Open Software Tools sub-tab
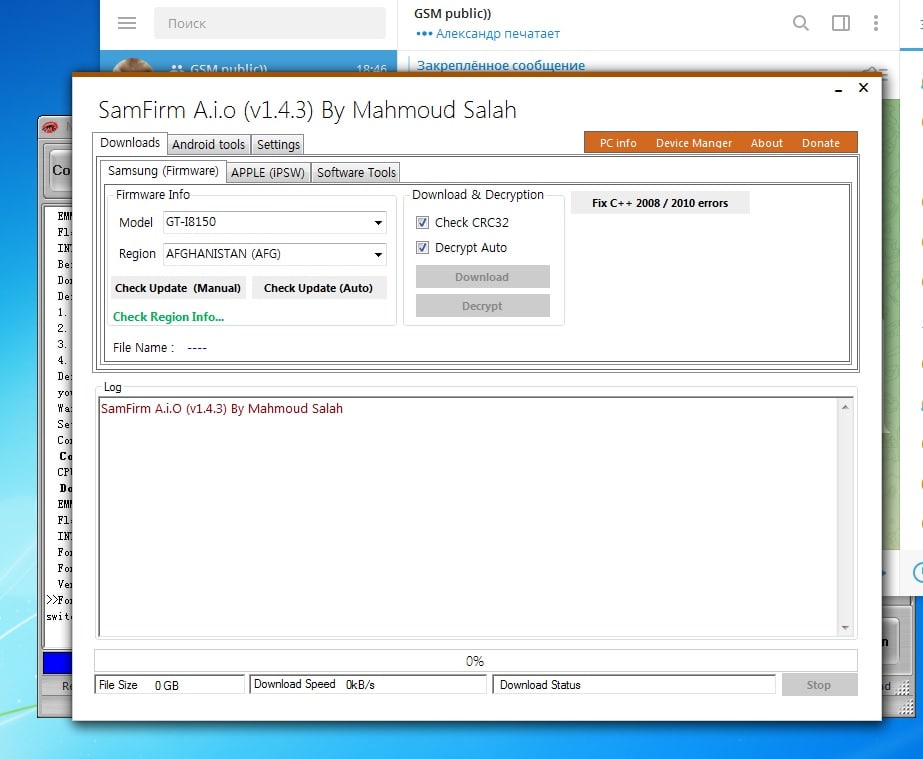This screenshot has width=923, height=759. [x=356, y=173]
